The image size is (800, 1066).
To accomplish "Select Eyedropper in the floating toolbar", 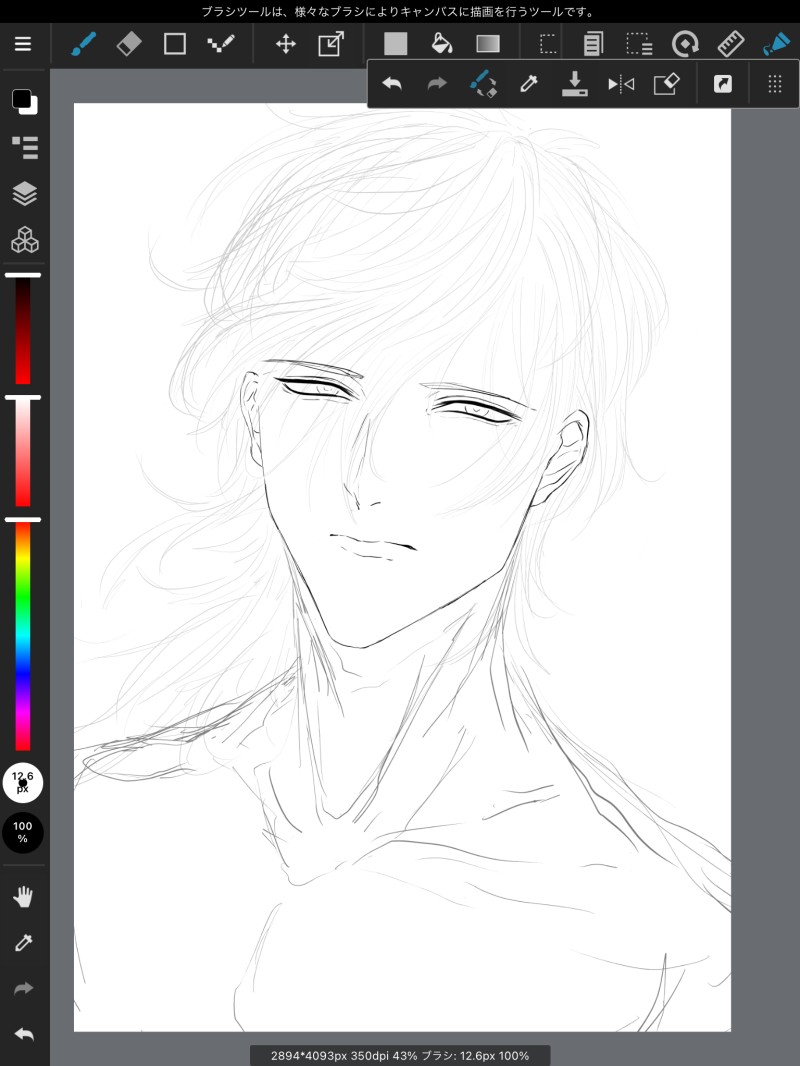I will click(x=529, y=84).
